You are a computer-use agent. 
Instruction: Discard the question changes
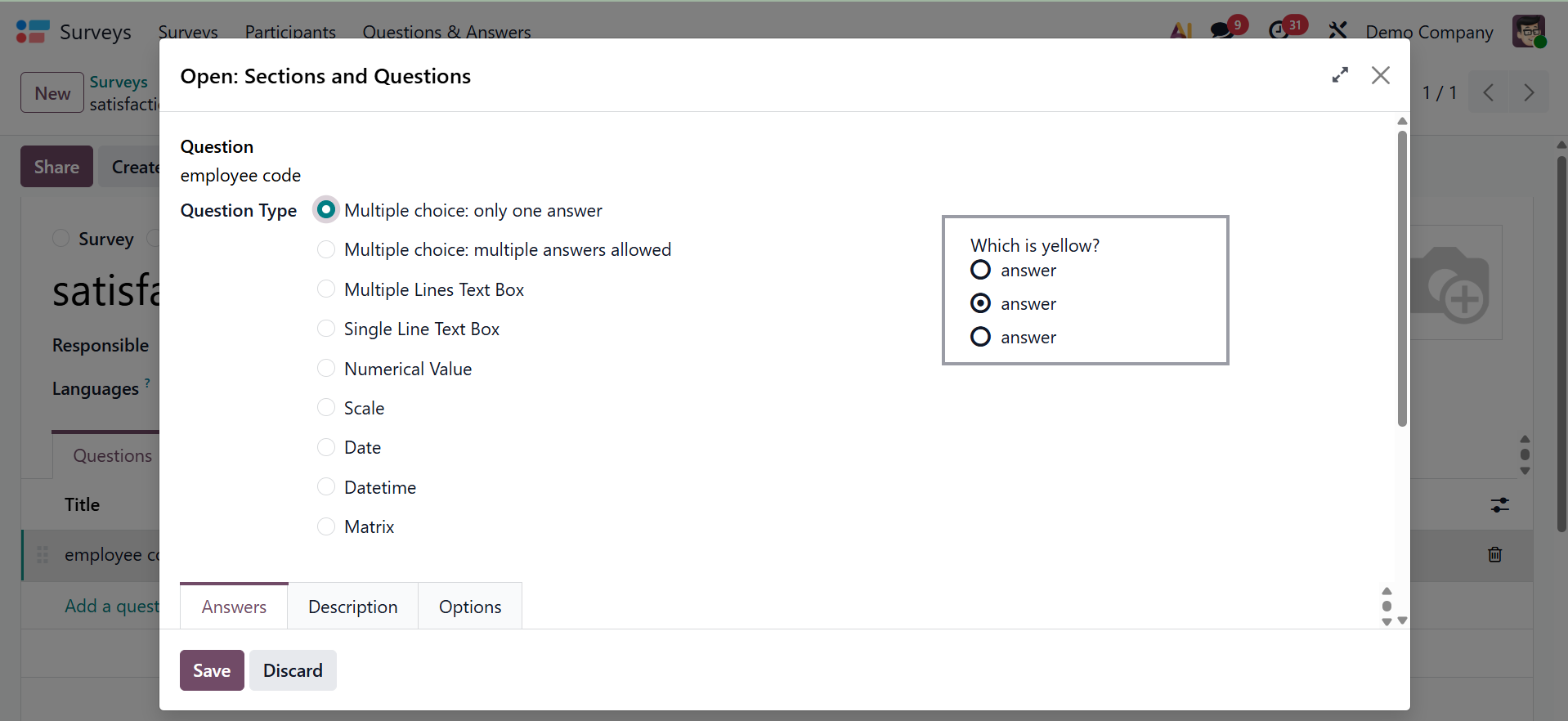[293, 670]
